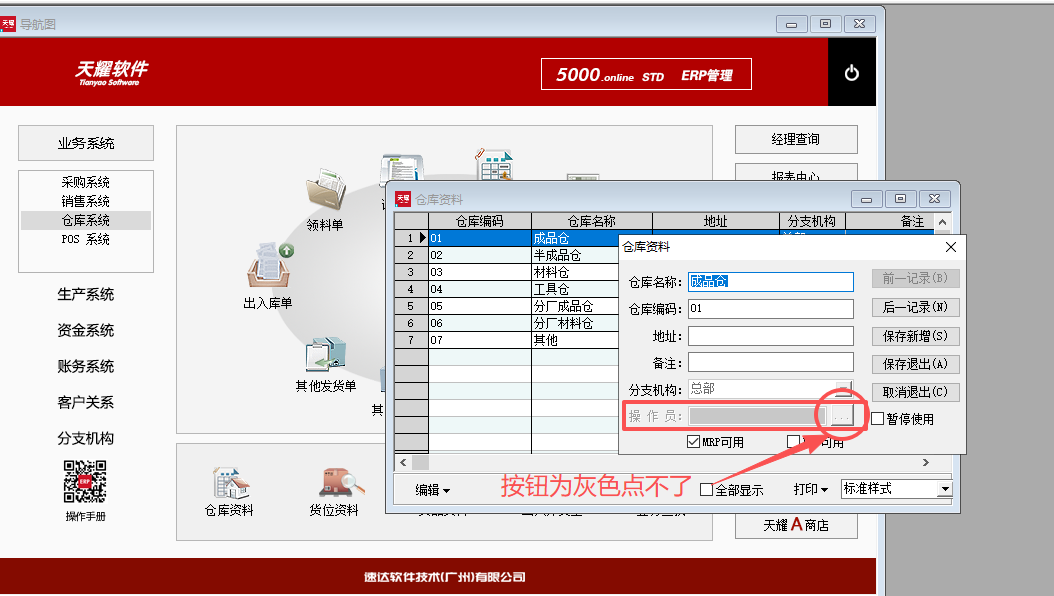Check the 全部显示 checkbox

pyautogui.click(x=707, y=490)
